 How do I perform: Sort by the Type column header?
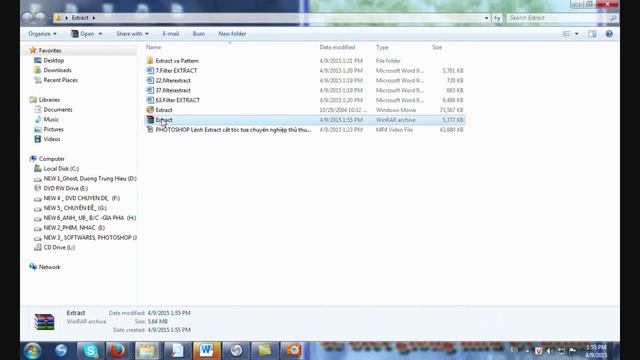(x=382, y=47)
